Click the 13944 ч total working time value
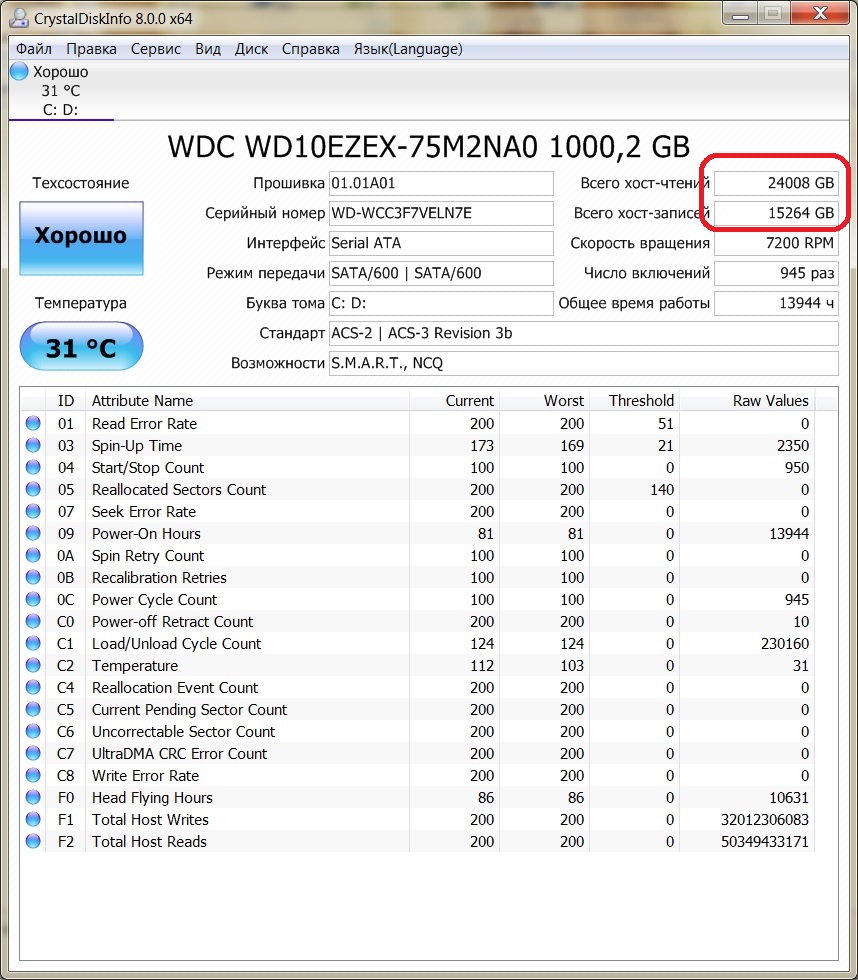Image resolution: width=858 pixels, height=980 pixels. [776, 303]
